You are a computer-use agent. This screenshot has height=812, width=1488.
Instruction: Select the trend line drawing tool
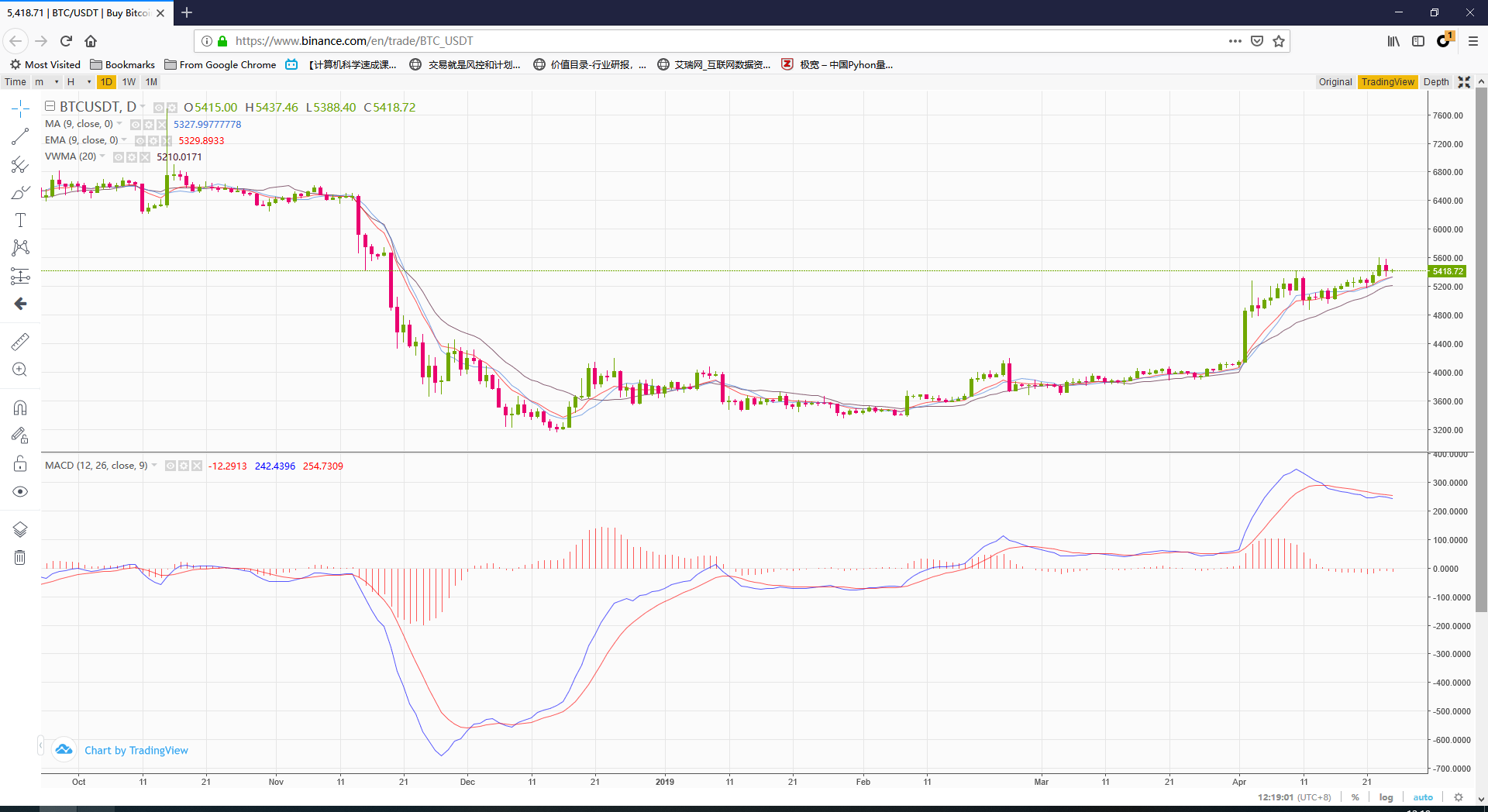pyautogui.click(x=20, y=136)
